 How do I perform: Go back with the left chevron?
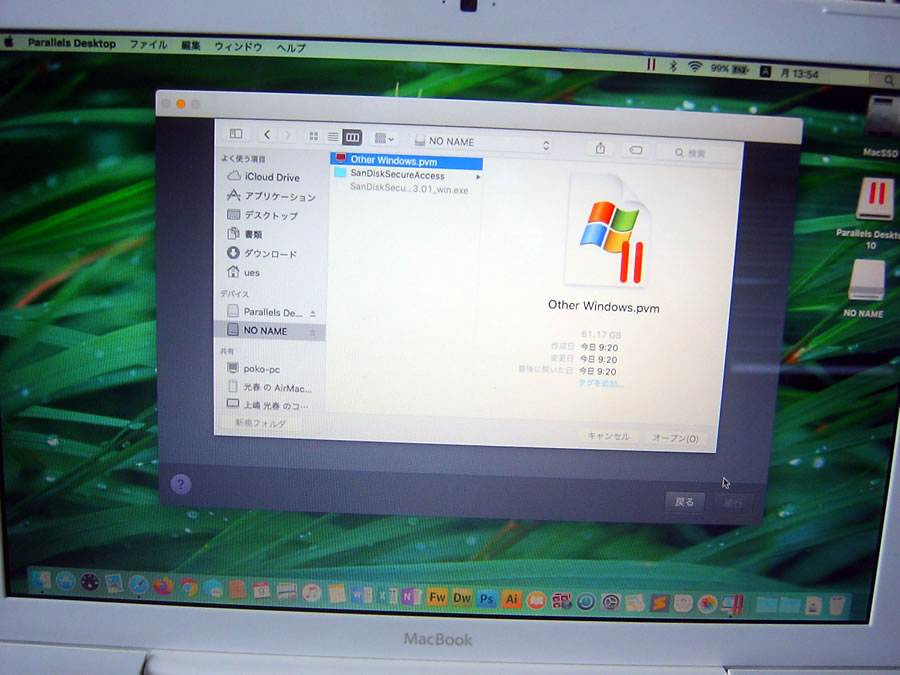coord(267,135)
